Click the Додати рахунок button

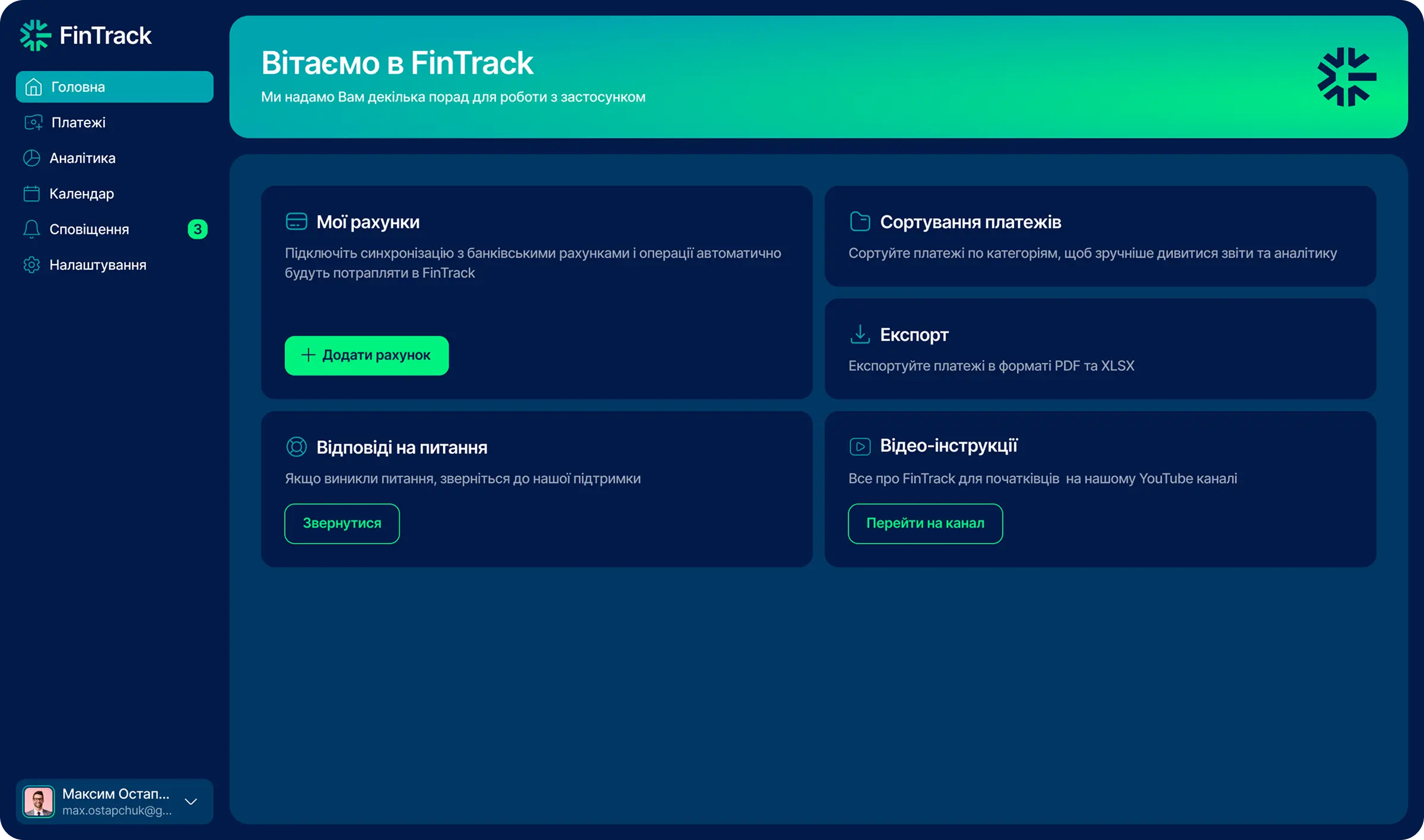[367, 355]
